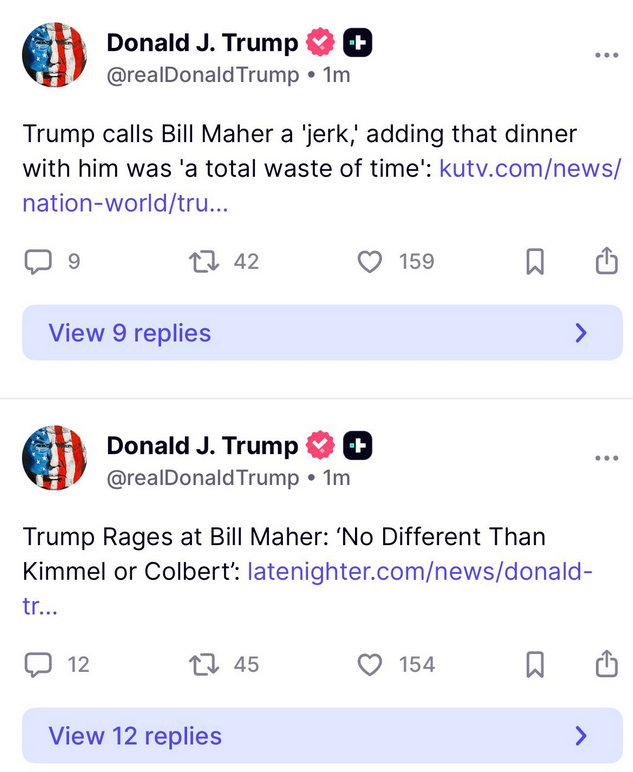Open the latenighter.com news link
Screen dimensions: 633x772
pyautogui.click(x=420, y=571)
